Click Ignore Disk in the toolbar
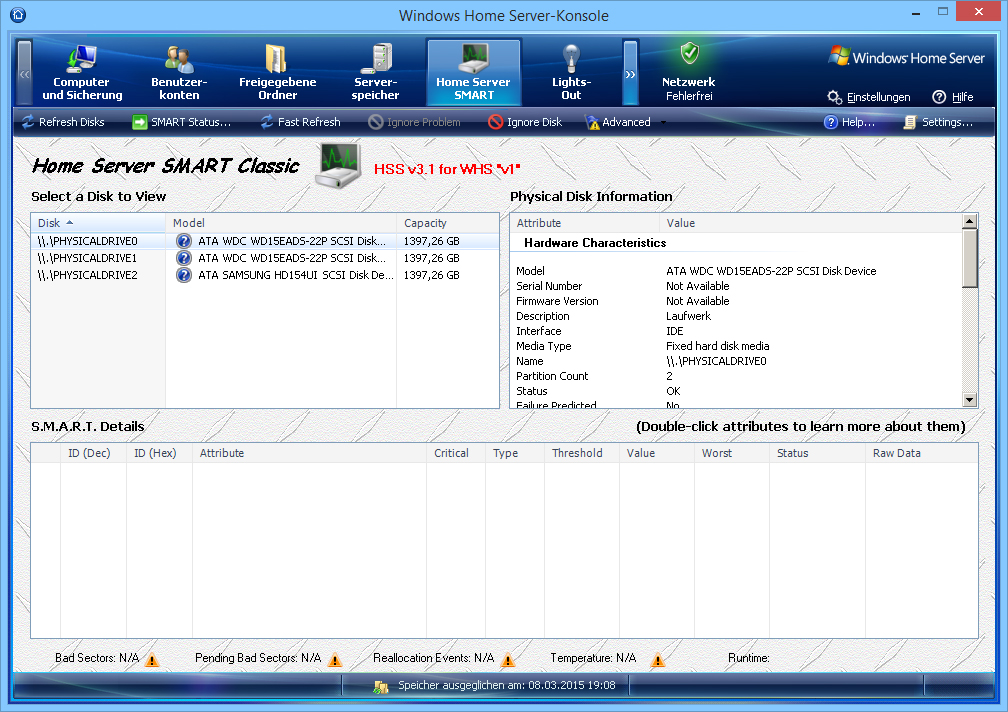The width and height of the screenshot is (1008, 712). pyautogui.click(x=525, y=122)
